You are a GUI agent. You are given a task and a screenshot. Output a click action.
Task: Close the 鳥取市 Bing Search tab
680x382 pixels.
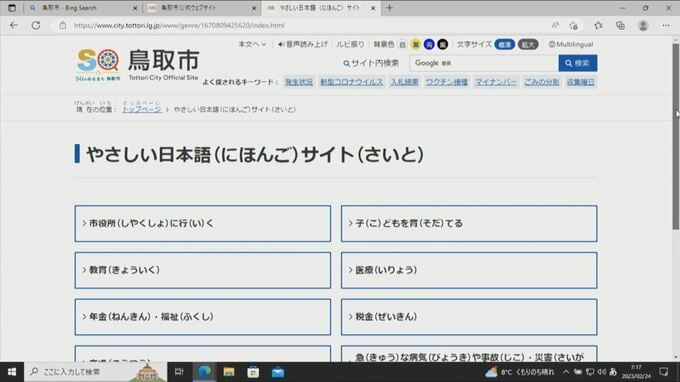[135, 8]
